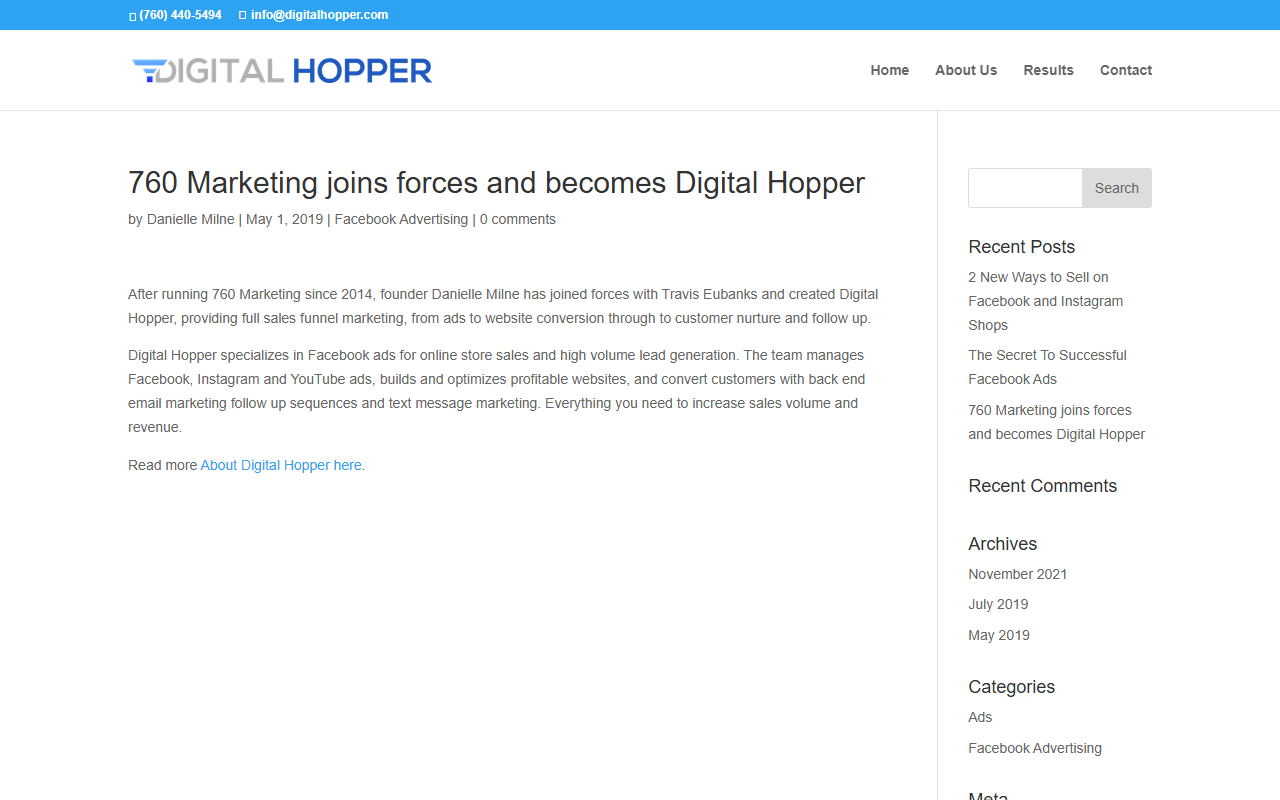Click the Recent Posts heading
The width and height of the screenshot is (1280, 800).
1022,247
